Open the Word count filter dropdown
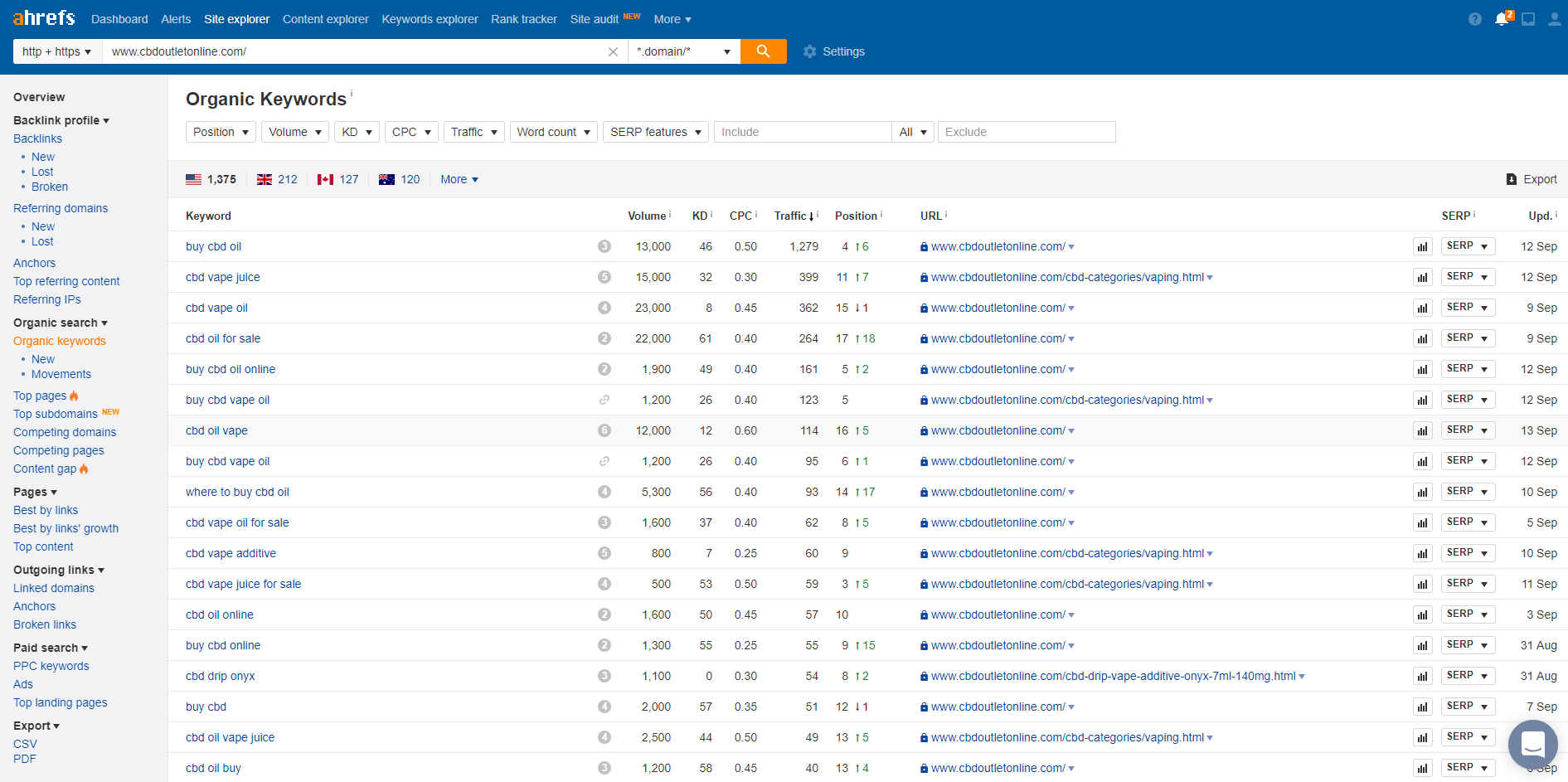The width and height of the screenshot is (1568, 782). tap(553, 132)
